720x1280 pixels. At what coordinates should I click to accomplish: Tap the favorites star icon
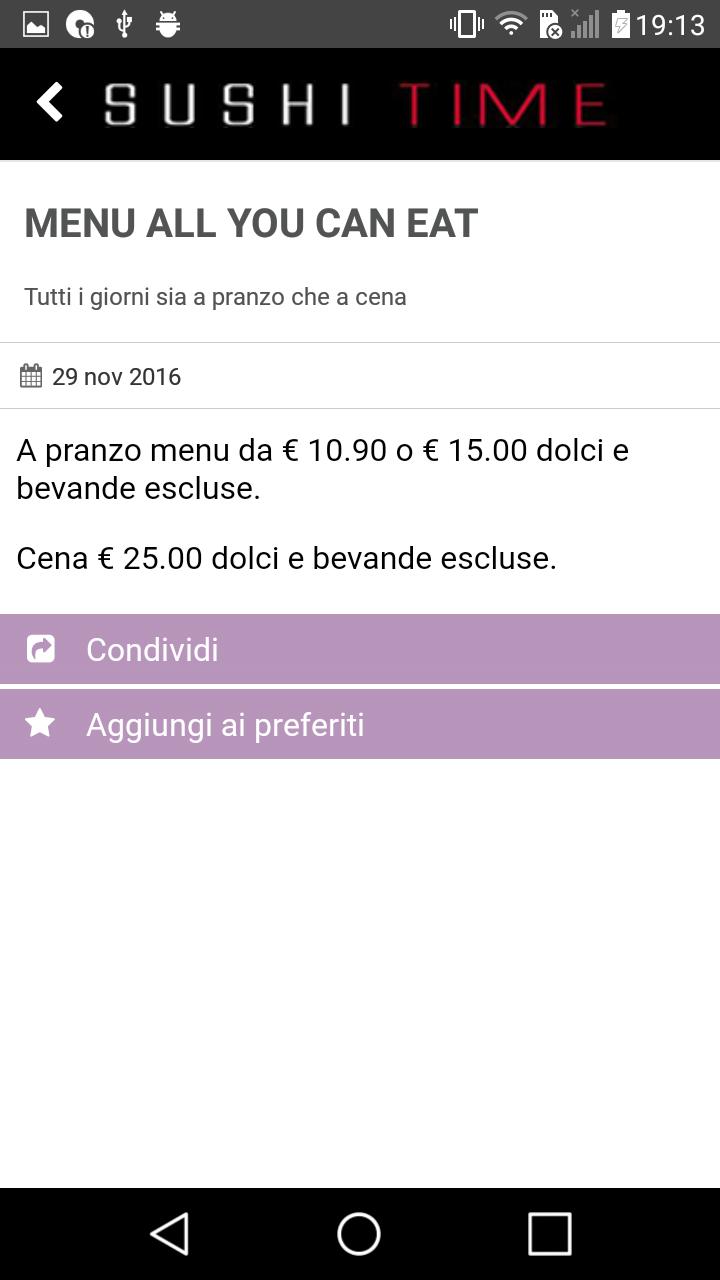[x=40, y=723]
